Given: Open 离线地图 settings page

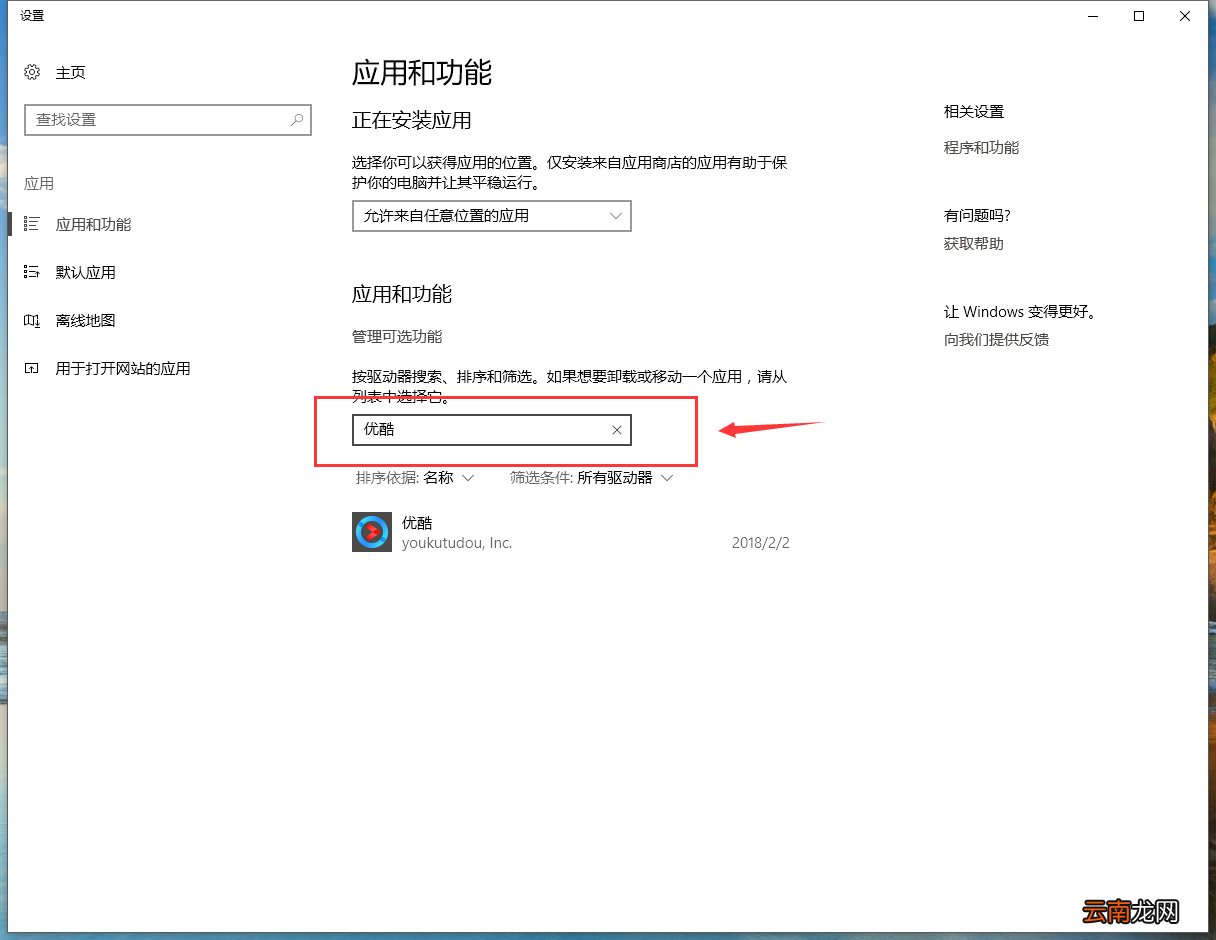Looking at the screenshot, I should [x=86, y=320].
